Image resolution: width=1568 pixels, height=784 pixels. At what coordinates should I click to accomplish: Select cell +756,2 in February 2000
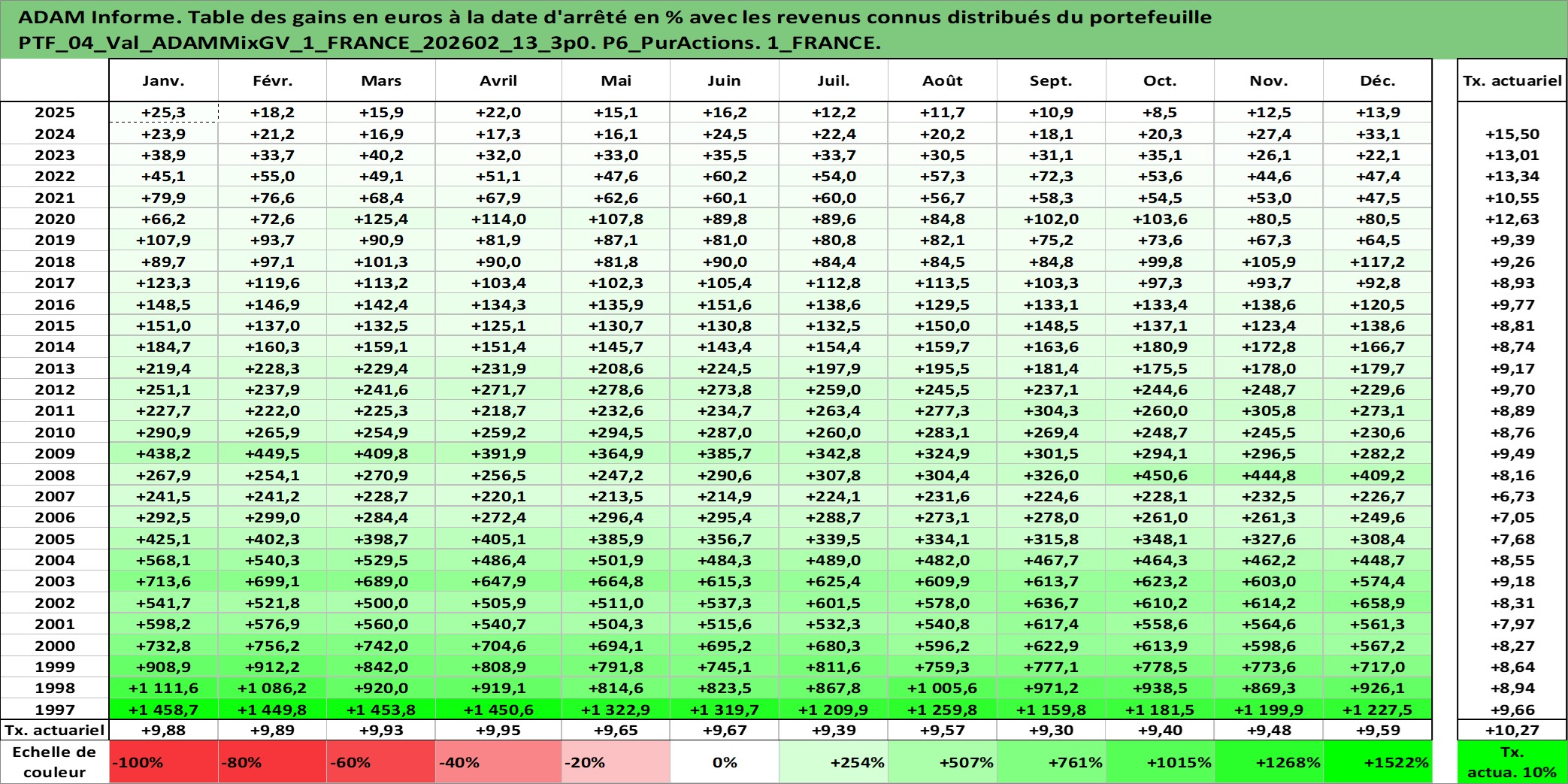tap(272, 646)
